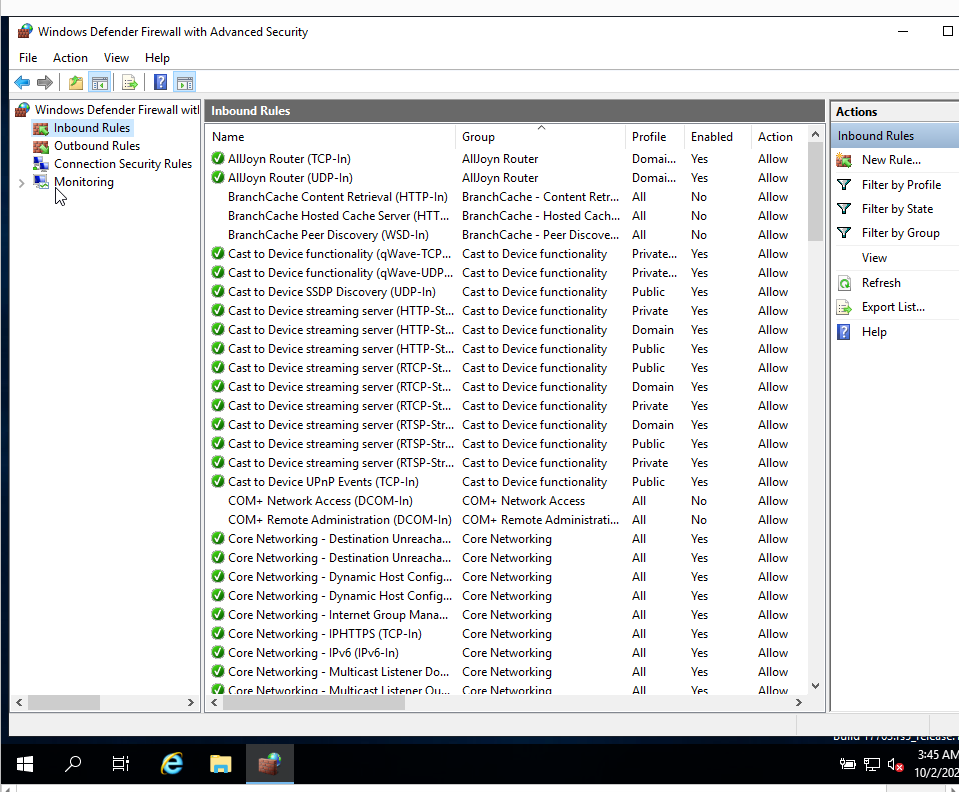959x792 pixels.
Task: Click the rules list vertical scrollbar thumb
Action: click(x=815, y=191)
